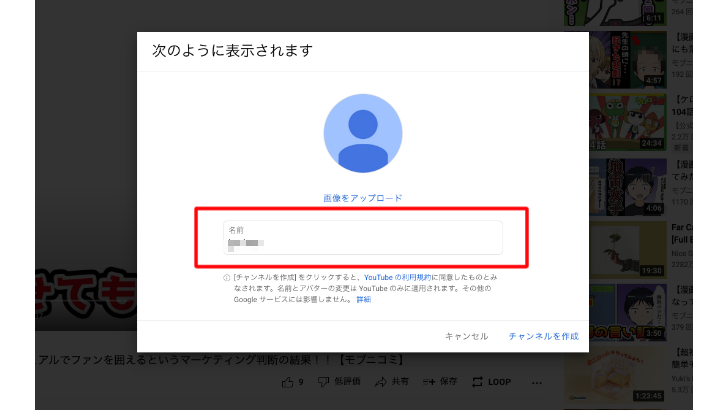The image size is (728, 410).
Task: Click the 名前 name input field
Action: coord(363,237)
